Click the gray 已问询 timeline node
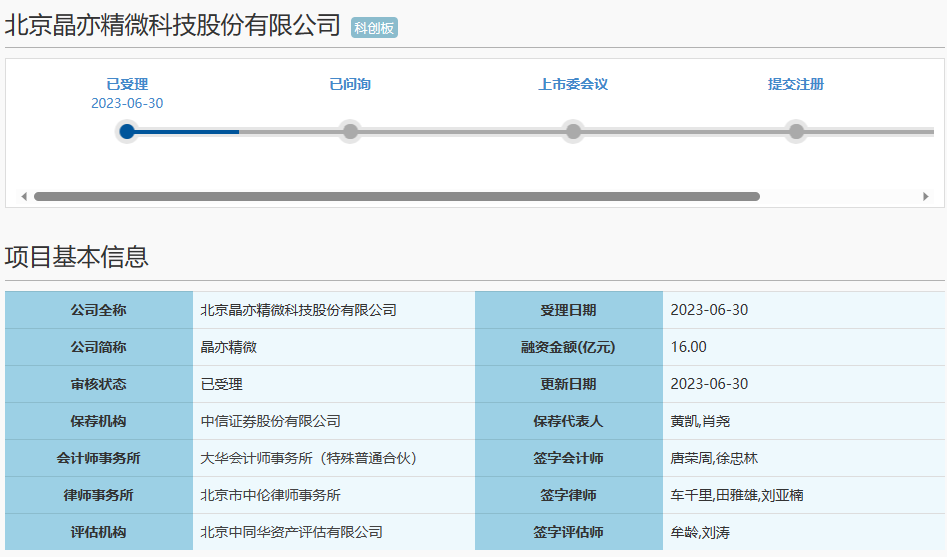Screen dimensions: 947x557 tap(350, 131)
